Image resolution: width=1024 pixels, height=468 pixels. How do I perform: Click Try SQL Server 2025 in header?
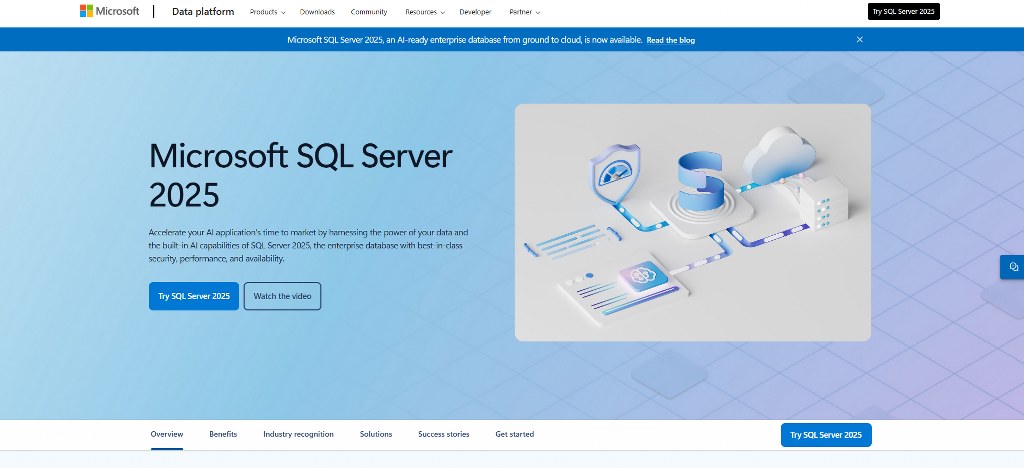(x=903, y=12)
